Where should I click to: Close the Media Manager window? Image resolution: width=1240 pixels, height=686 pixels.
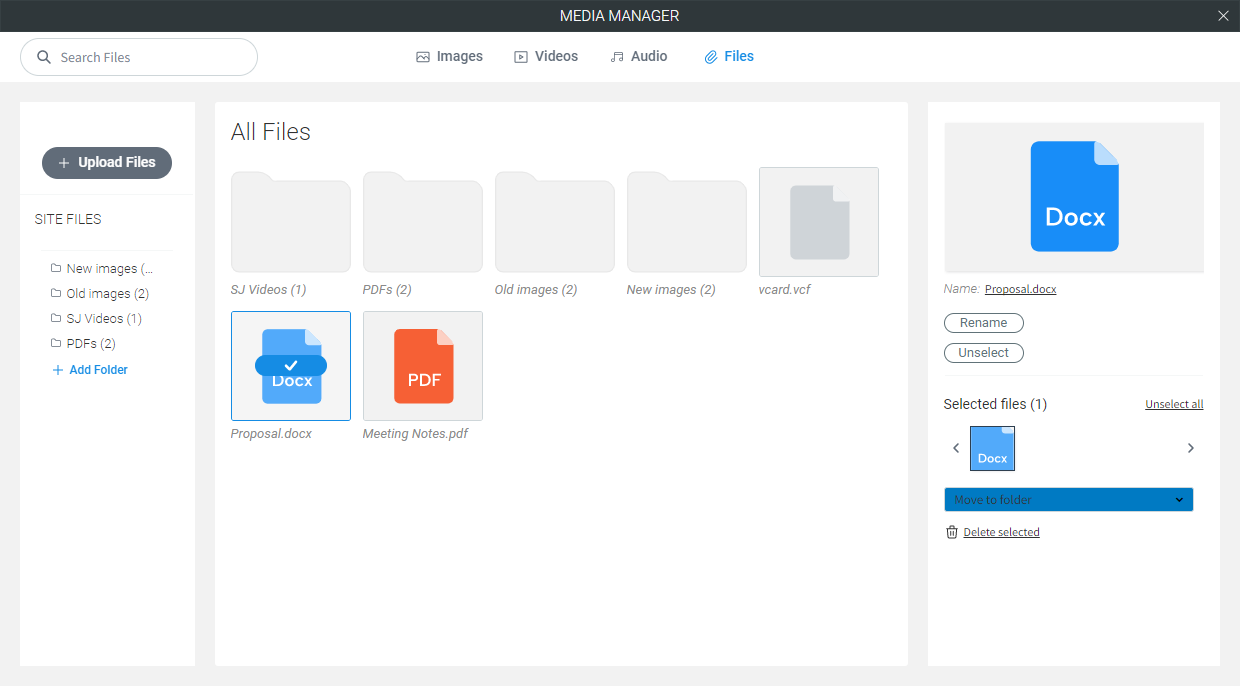pos(1223,16)
